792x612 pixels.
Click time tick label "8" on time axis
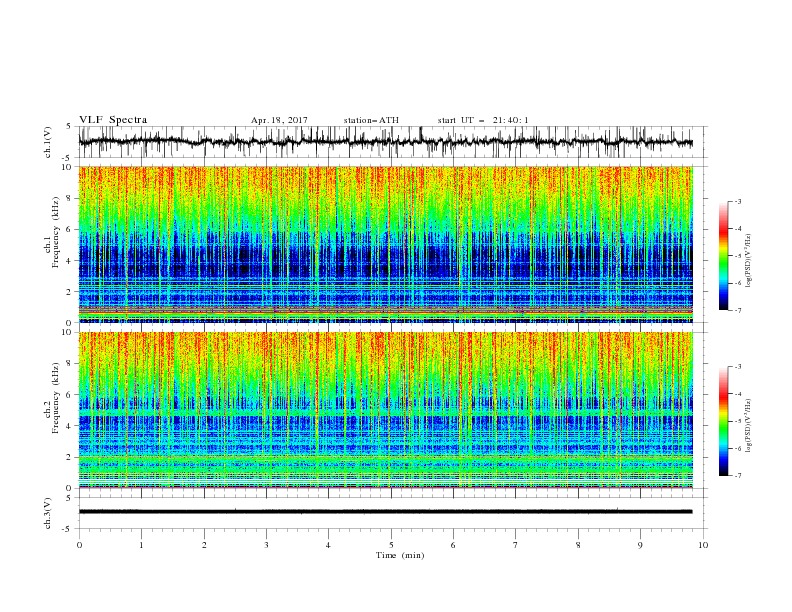click(578, 545)
